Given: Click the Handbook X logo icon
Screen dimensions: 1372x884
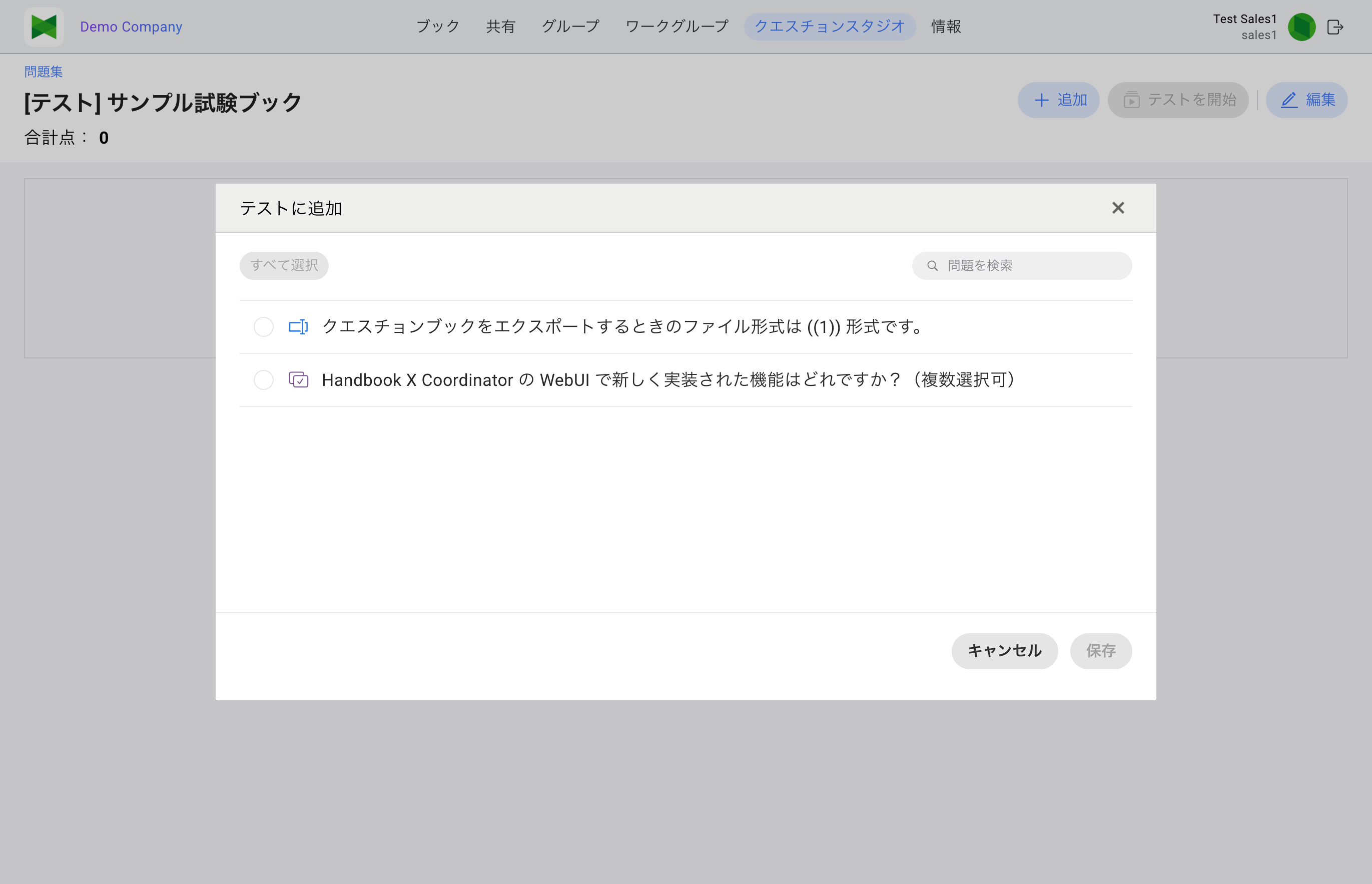Looking at the screenshot, I should [x=44, y=27].
